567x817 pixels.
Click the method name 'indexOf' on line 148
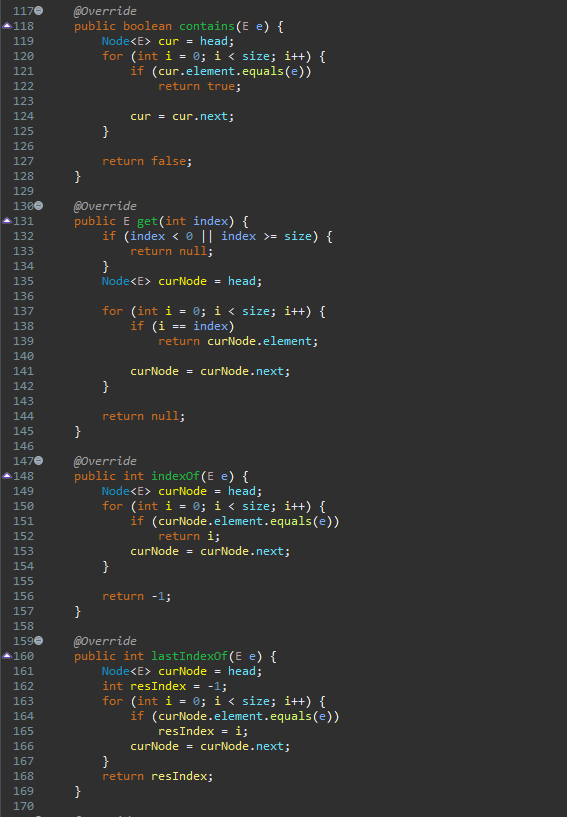(176, 476)
